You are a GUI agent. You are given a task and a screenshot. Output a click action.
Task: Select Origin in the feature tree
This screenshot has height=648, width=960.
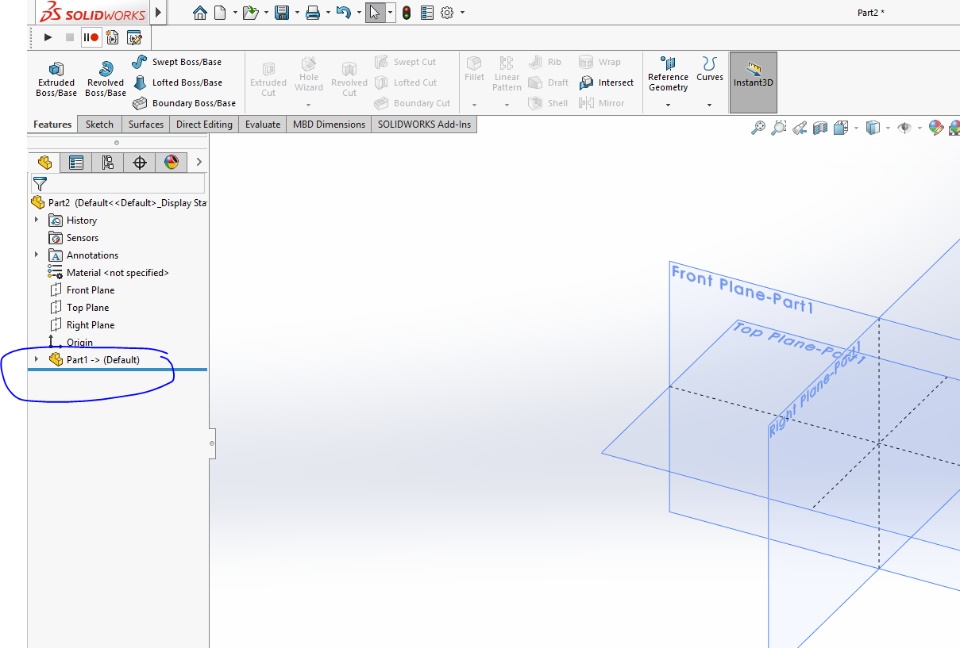[x=71, y=342]
